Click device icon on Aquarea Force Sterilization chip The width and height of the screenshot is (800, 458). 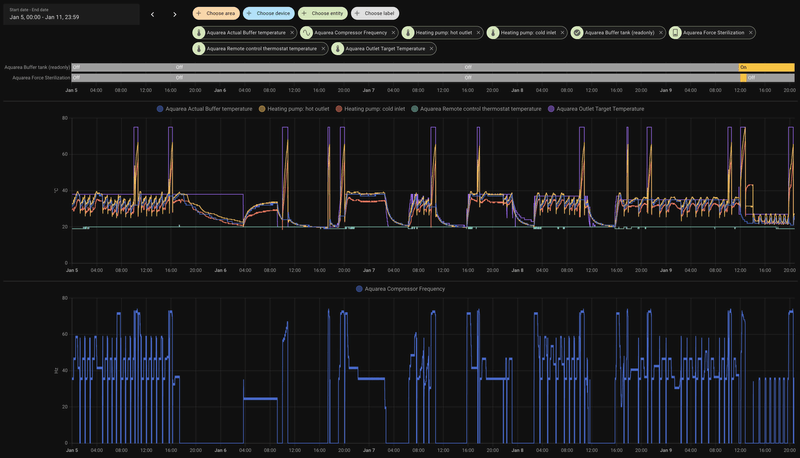[x=676, y=33]
